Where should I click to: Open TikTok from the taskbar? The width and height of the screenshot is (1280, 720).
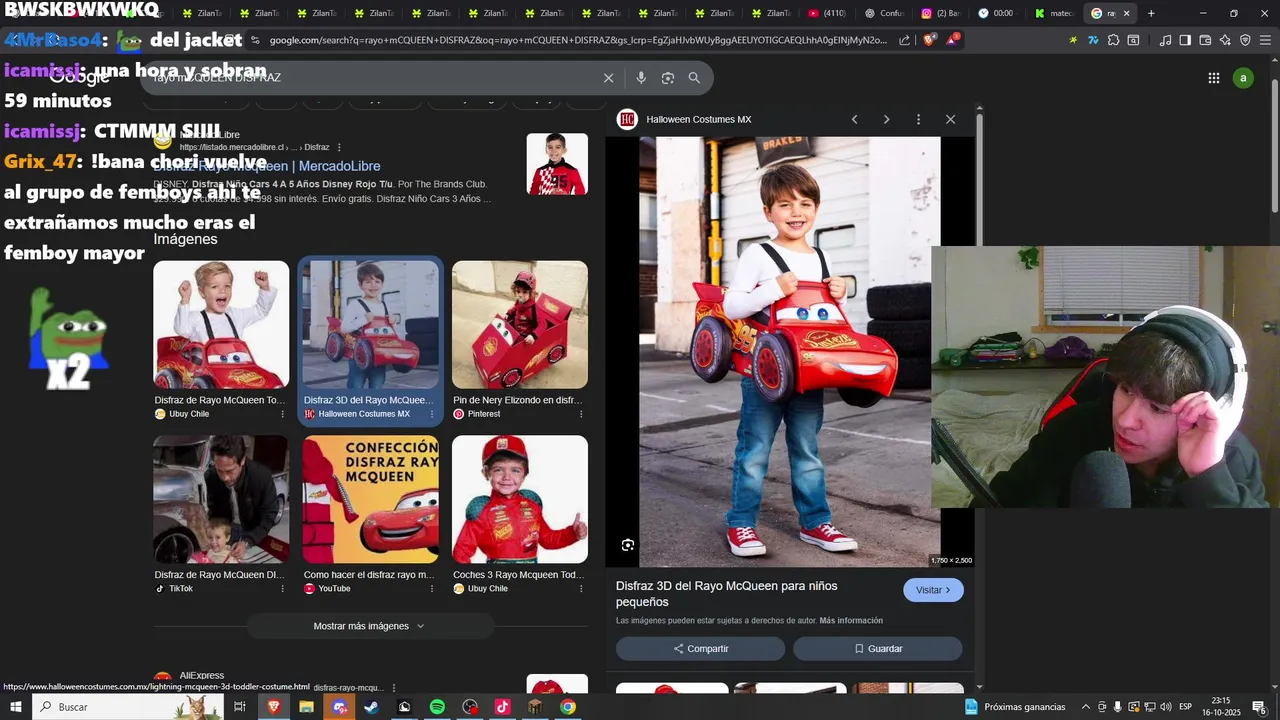click(502, 707)
